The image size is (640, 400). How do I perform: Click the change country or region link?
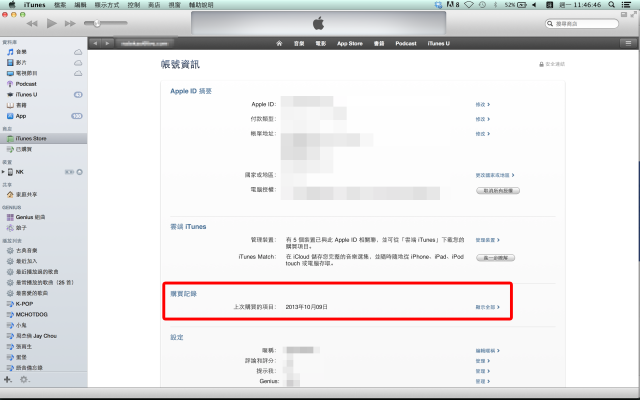click(x=495, y=175)
